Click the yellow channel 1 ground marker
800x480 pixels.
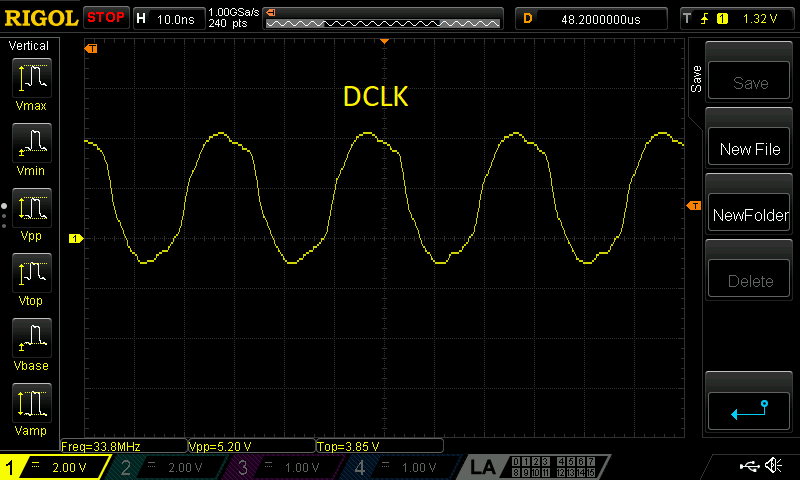[76, 238]
